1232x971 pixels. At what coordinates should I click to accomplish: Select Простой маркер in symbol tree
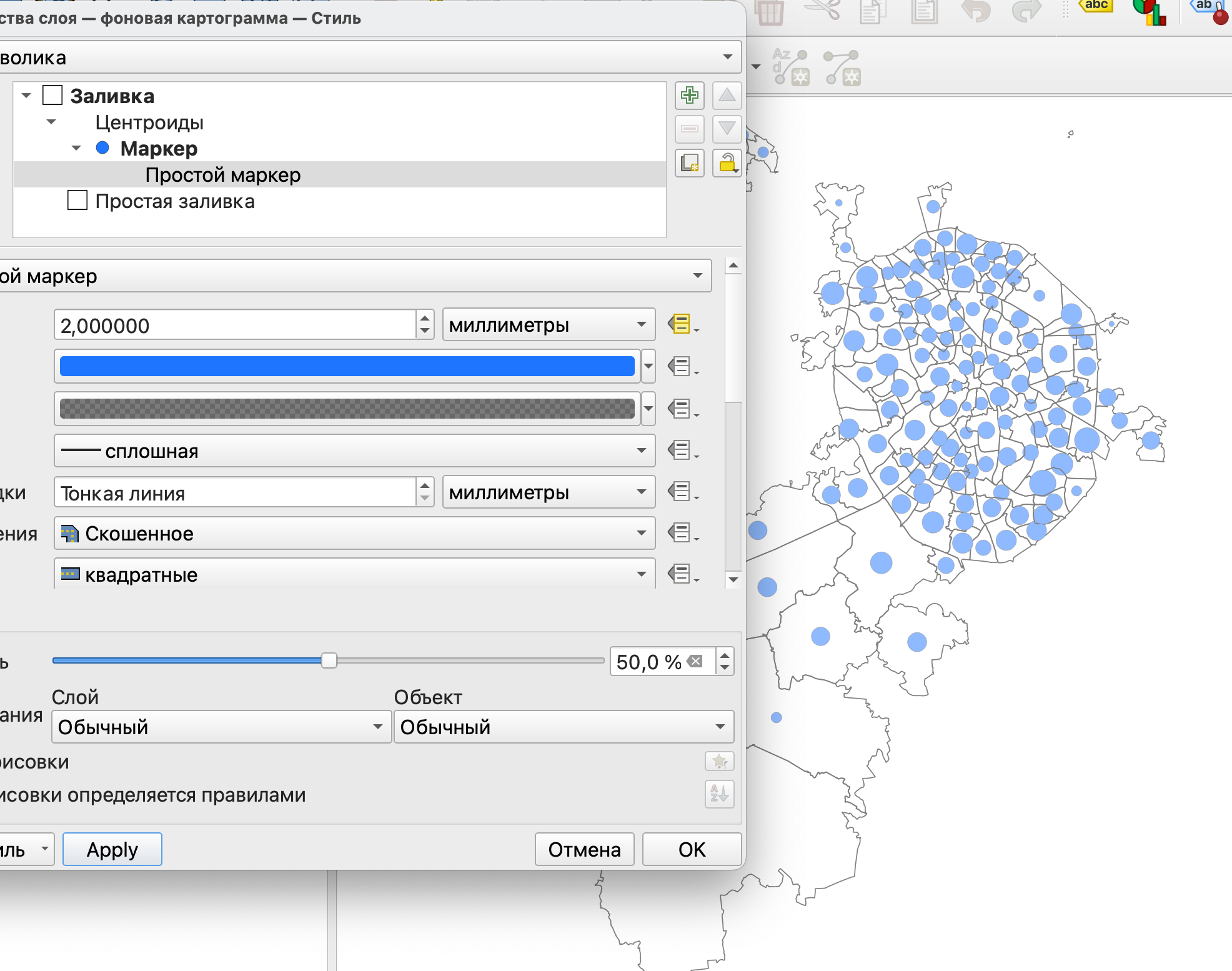tap(222, 175)
